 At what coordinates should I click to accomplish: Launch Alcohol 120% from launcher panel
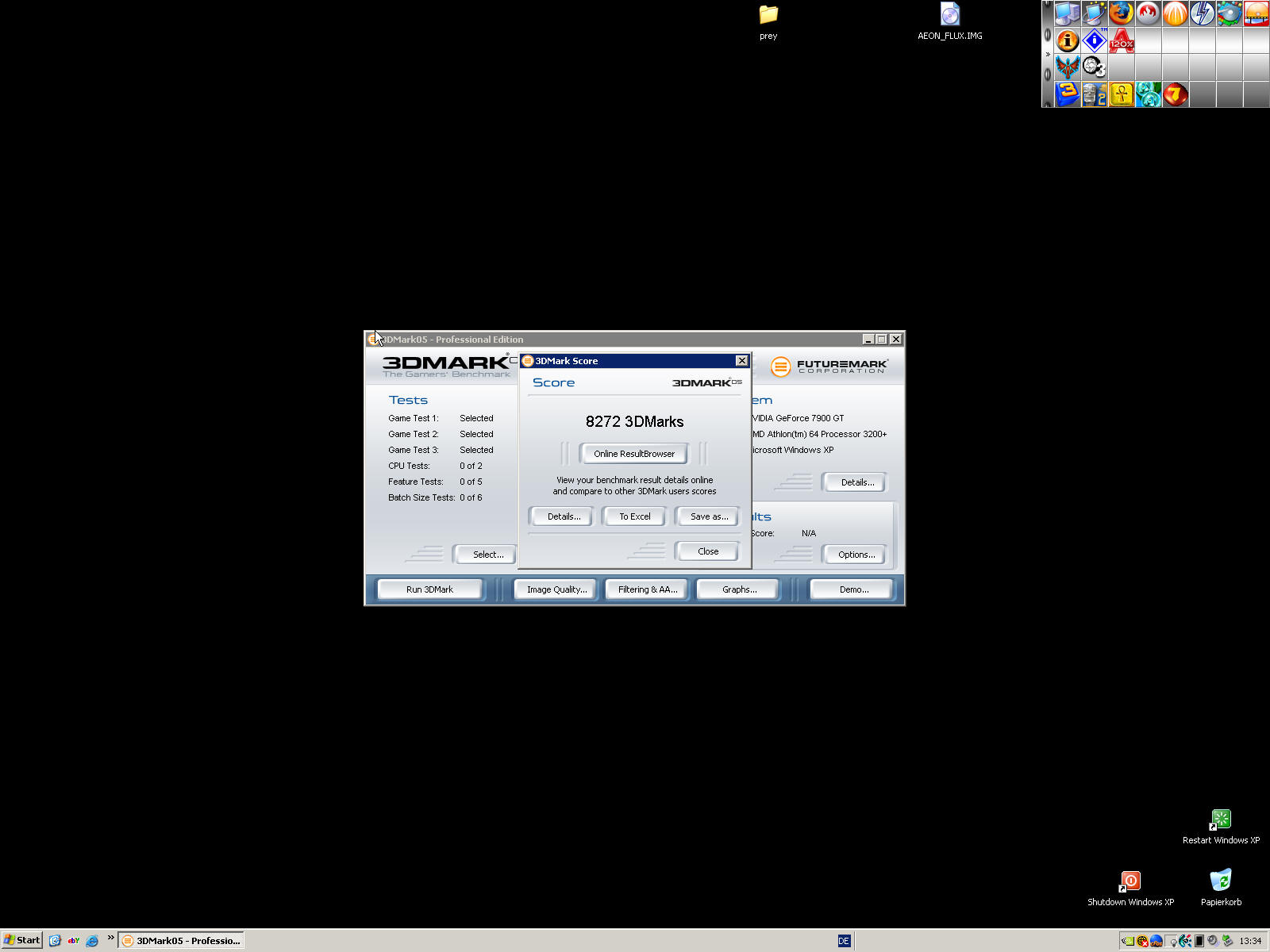pyautogui.click(x=1121, y=40)
